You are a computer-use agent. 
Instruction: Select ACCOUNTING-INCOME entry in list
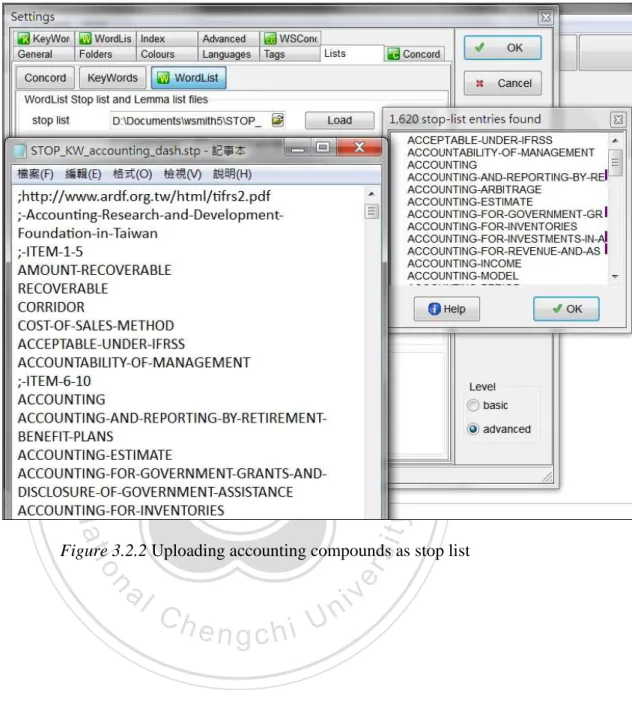[464, 263]
